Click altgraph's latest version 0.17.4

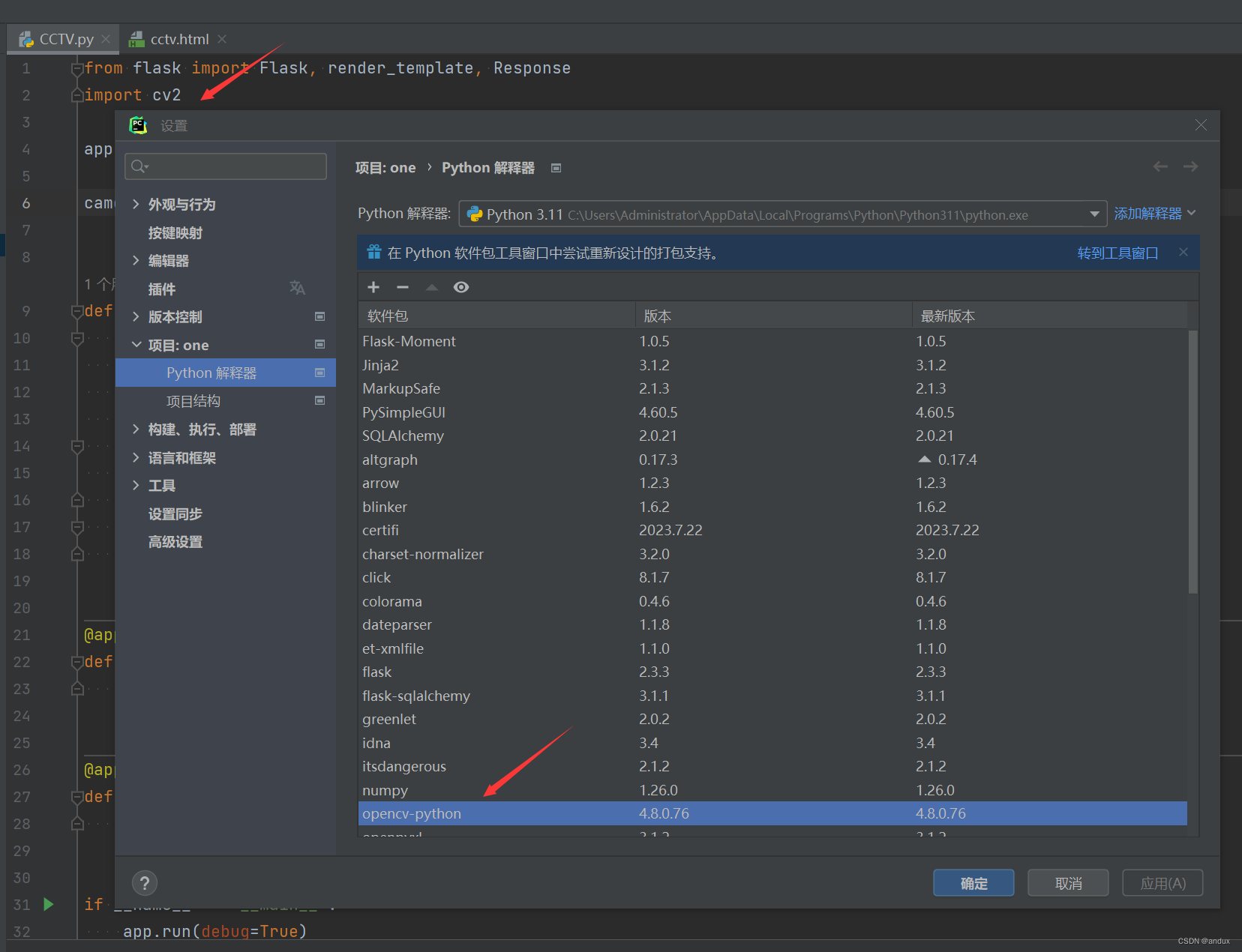click(x=957, y=460)
